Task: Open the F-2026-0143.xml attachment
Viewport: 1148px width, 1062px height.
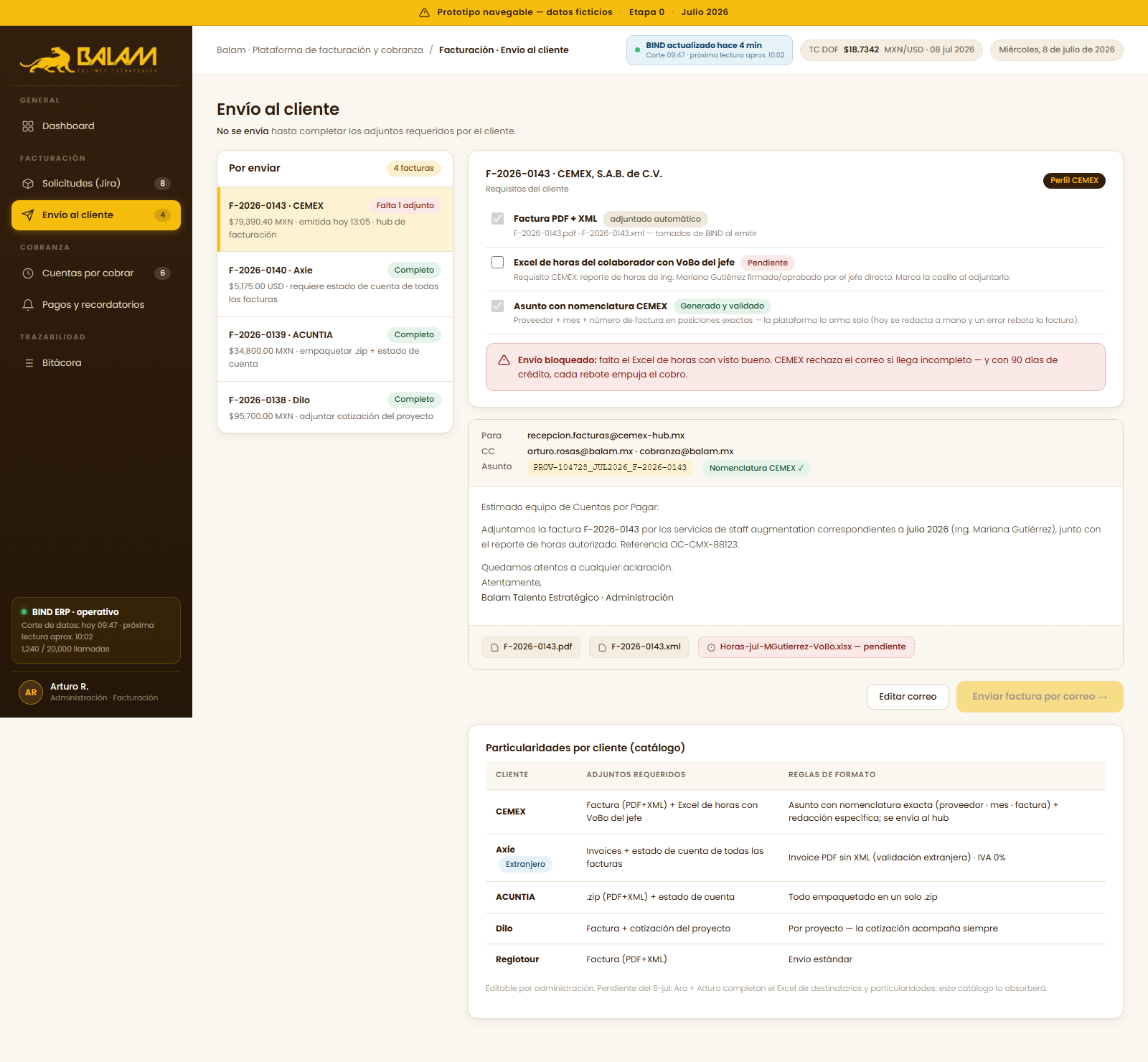Action: point(639,647)
